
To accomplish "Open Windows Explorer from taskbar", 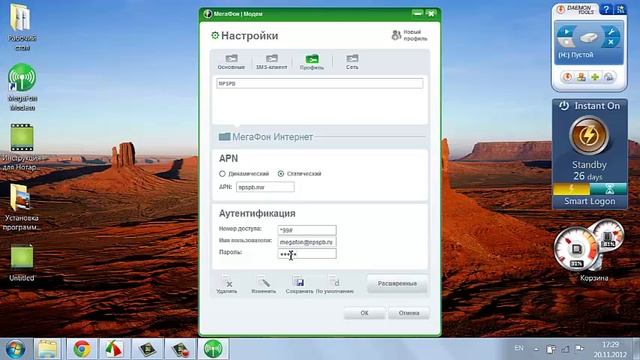I will tap(48, 349).
